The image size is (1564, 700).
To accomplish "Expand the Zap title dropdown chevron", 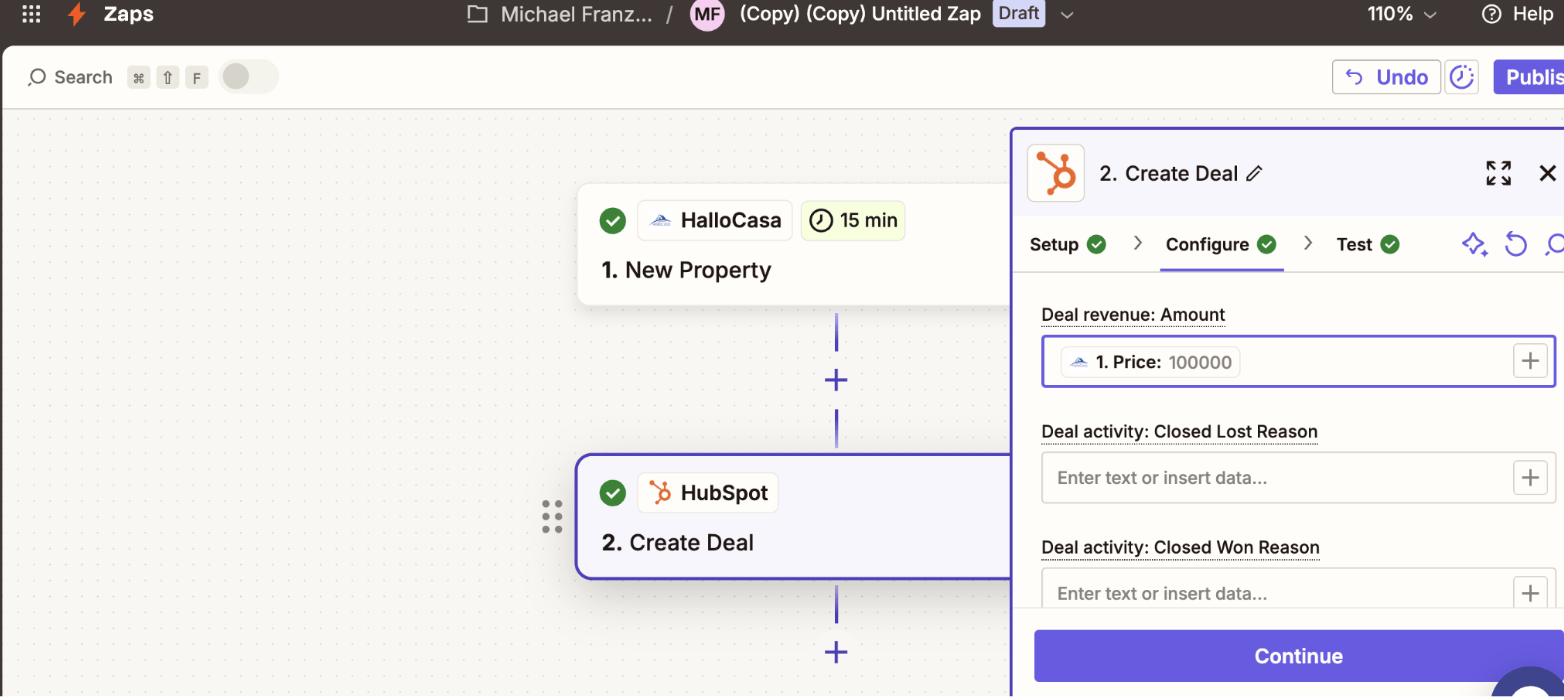I will [x=1067, y=14].
